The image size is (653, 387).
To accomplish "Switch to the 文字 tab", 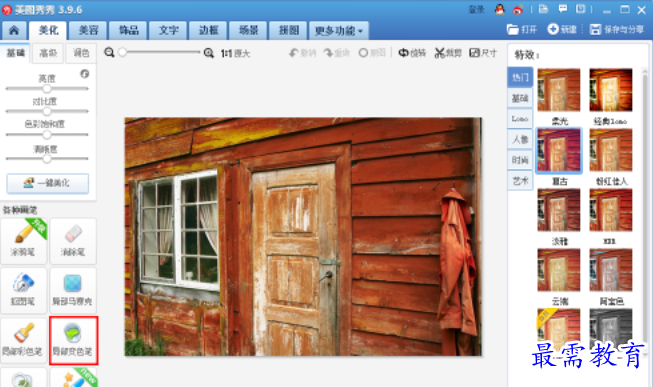I will [168, 30].
